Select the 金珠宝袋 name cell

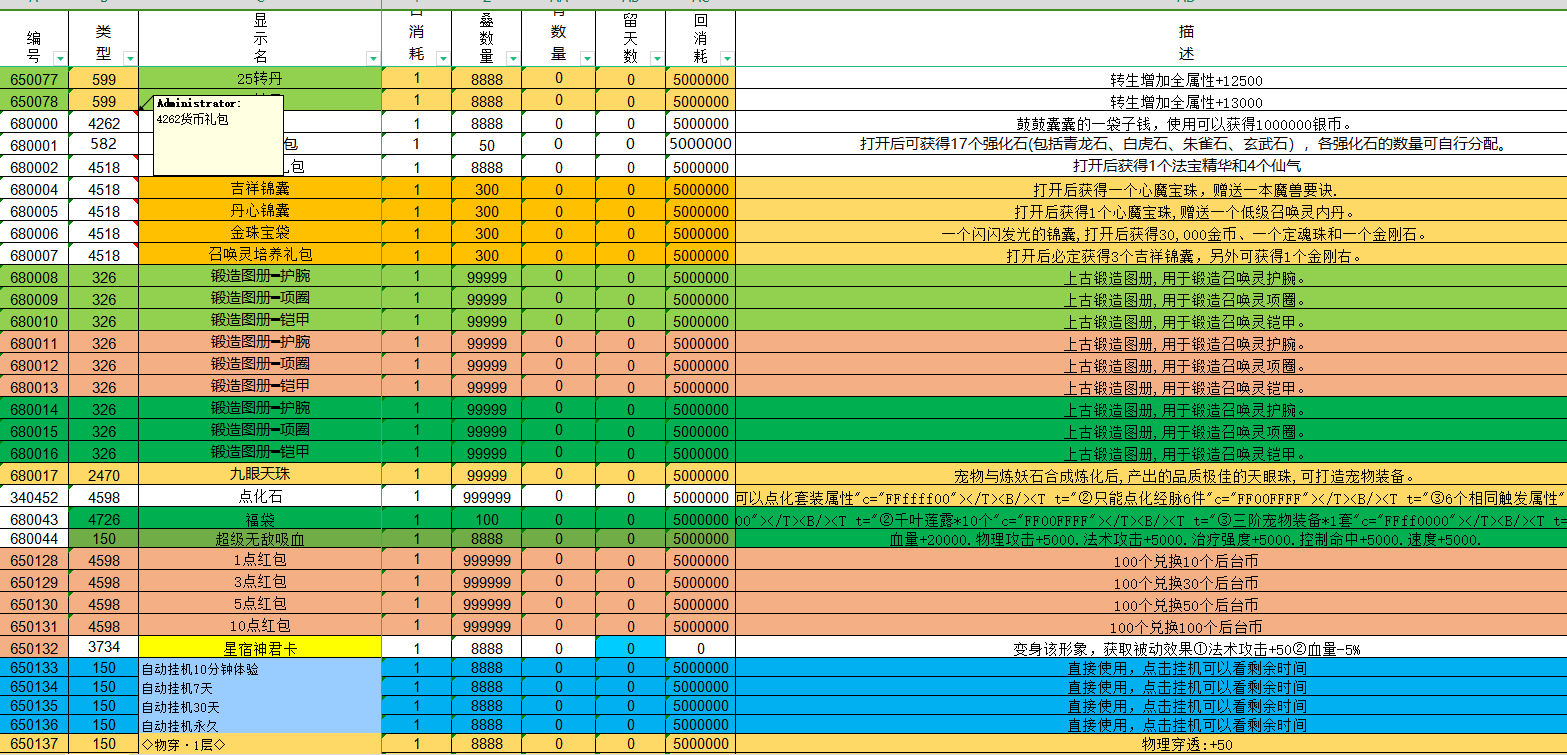(x=260, y=233)
